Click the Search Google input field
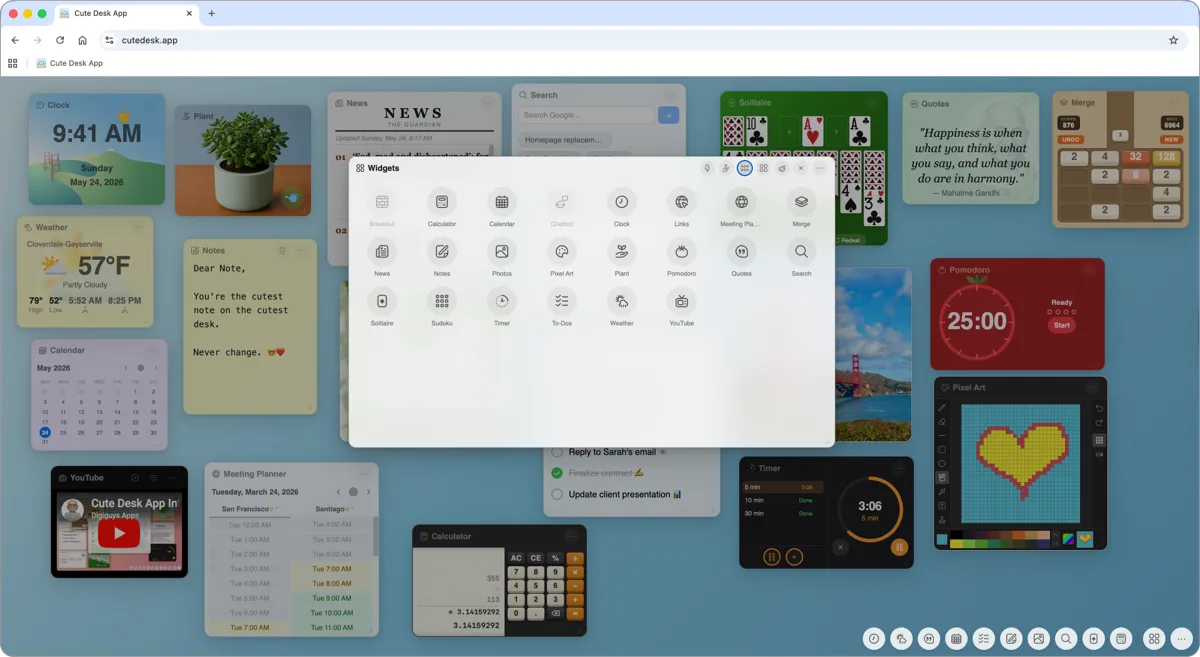 tap(586, 115)
